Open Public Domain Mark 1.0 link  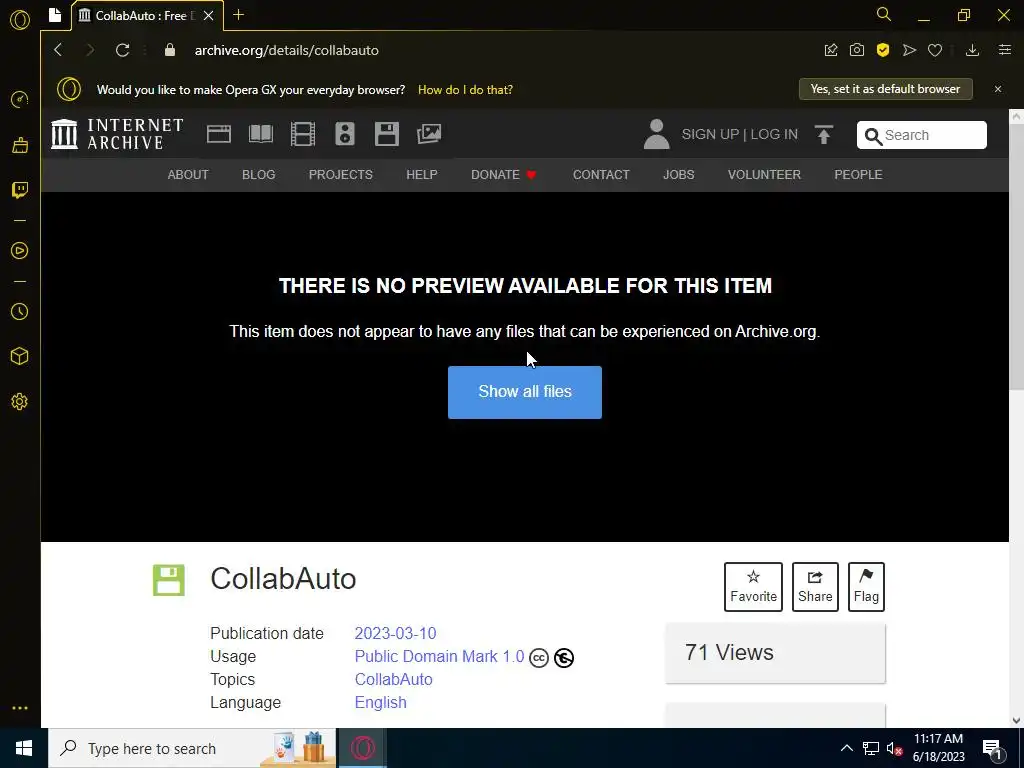[440, 656]
